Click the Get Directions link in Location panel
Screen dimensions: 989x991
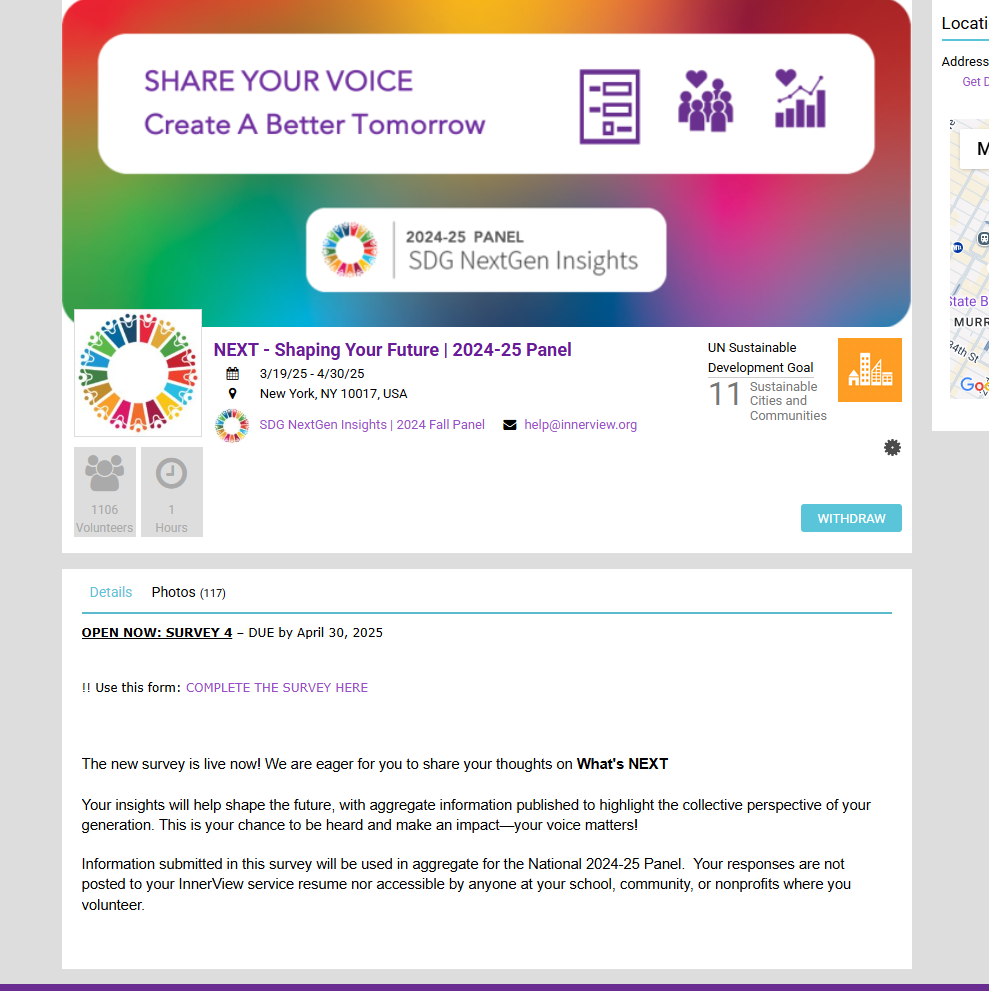point(975,82)
